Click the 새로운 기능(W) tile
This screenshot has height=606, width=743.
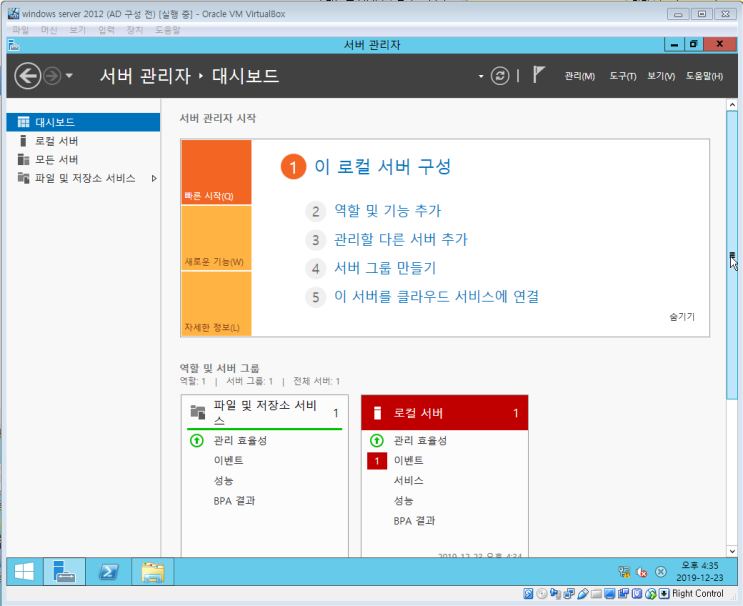216,238
